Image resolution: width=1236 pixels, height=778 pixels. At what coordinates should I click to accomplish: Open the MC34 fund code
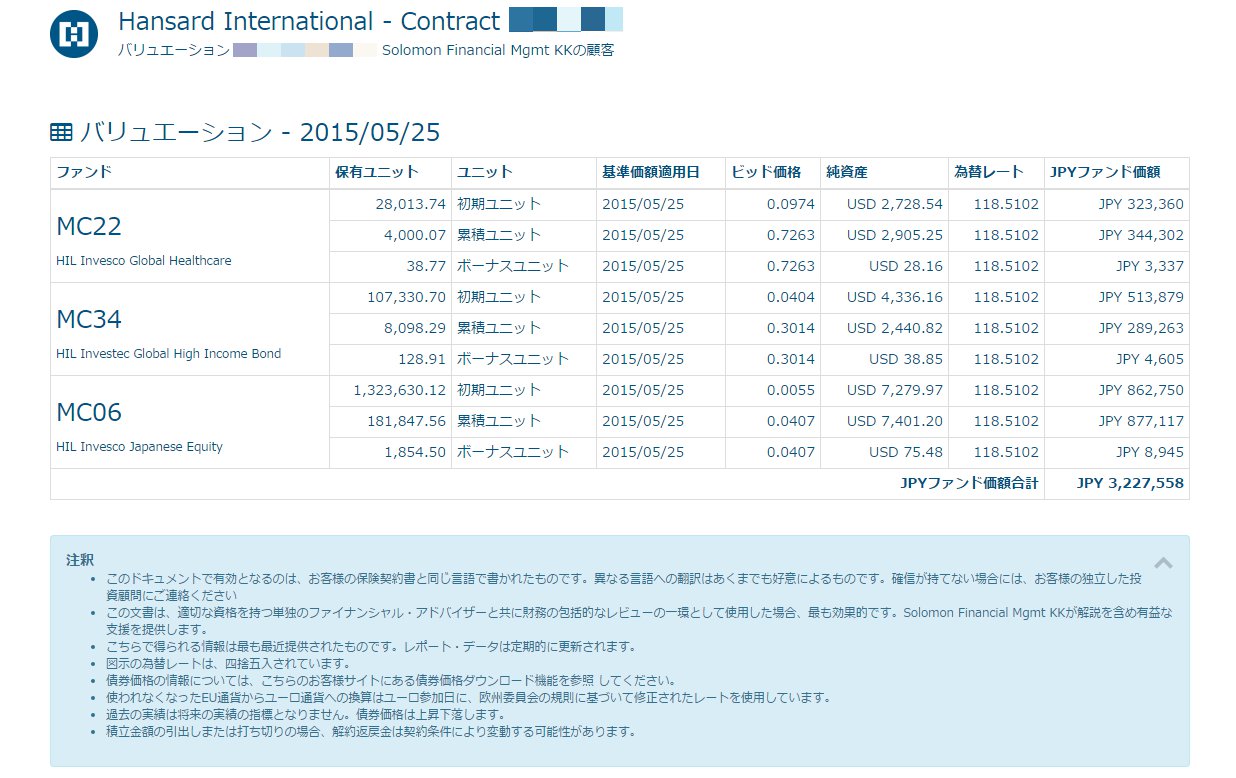click(x=89, y=320)
